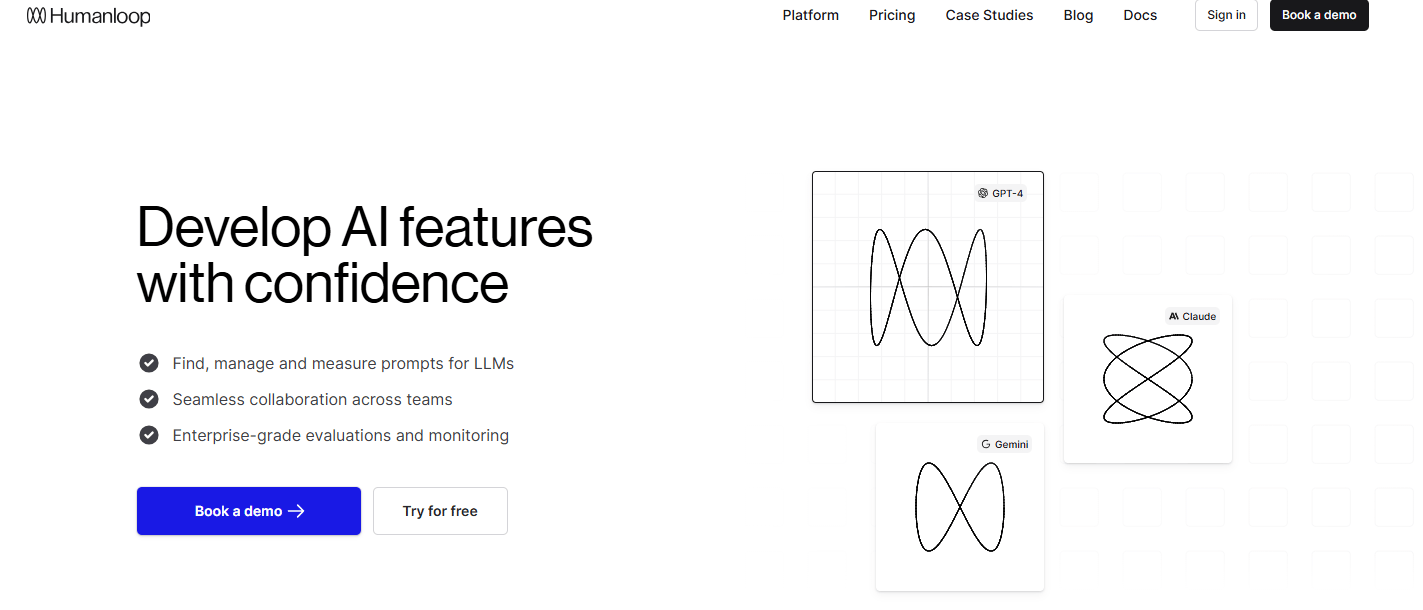Click the Gemini model badge icon
This screenshot has height=610, width=1423.
pos(986,444)
